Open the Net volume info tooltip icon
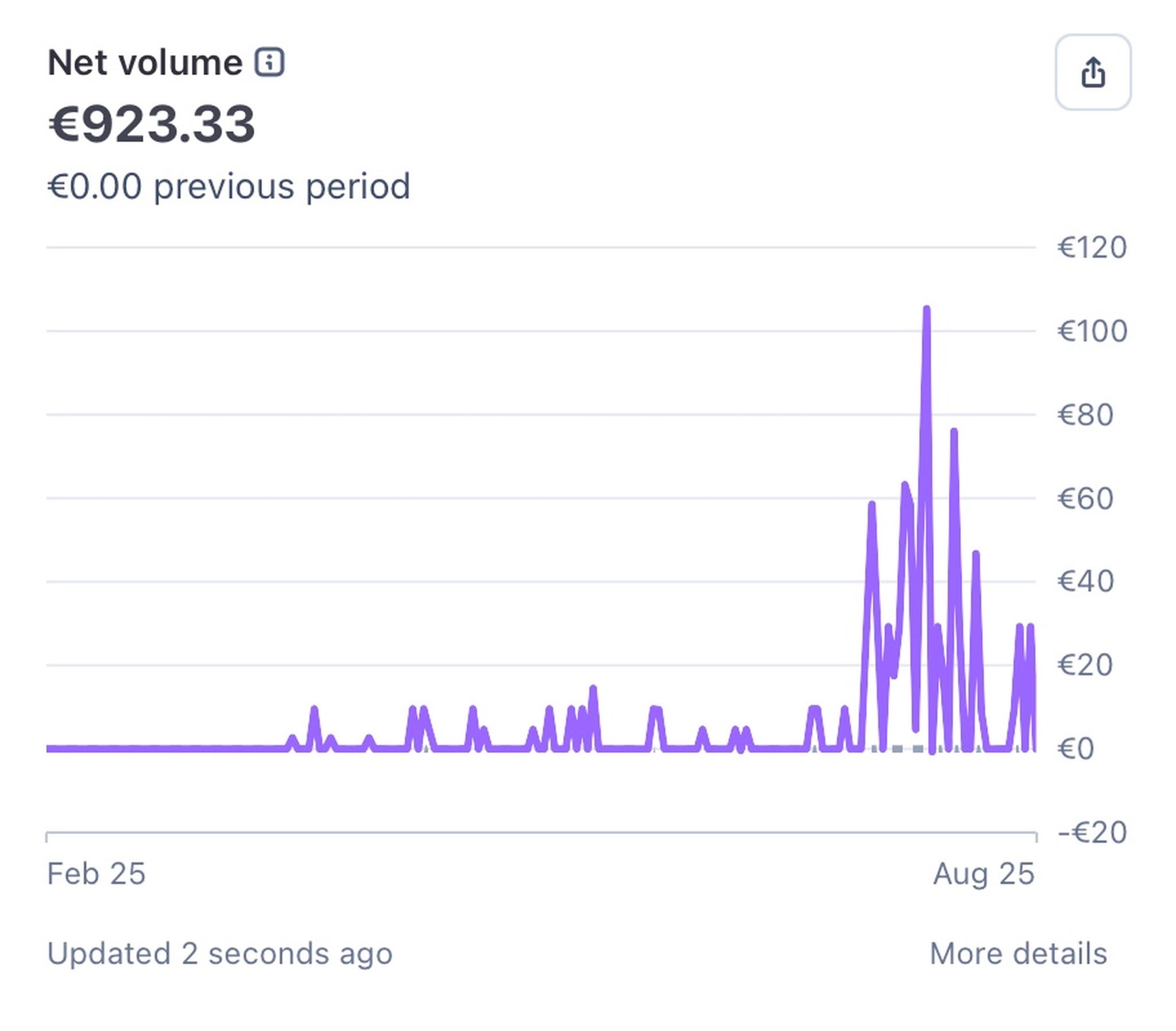1176x1031 pixels. (x=269, y=62)
